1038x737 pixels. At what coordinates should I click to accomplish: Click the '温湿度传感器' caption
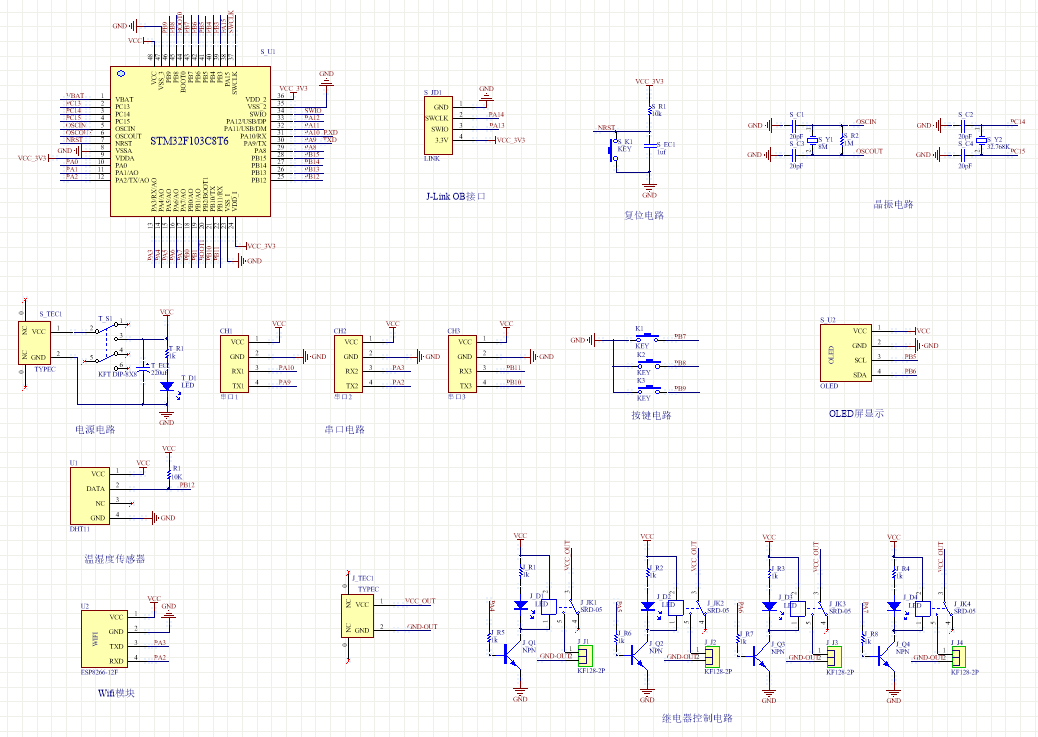pos(115,559)
